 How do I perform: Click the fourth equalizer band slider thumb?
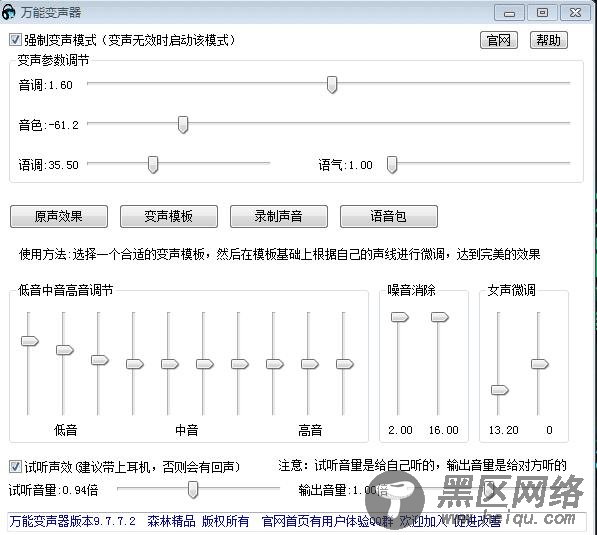tap(135, 364)
